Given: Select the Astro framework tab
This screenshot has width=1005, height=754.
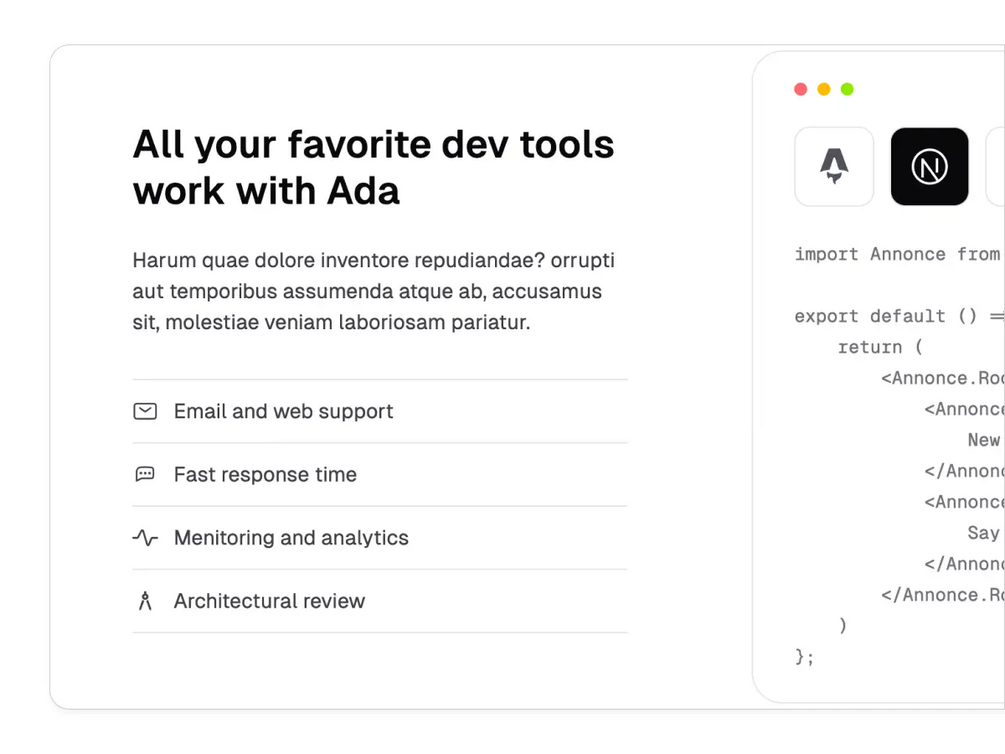Looking at the screenshot, I should tap(834, 167).
